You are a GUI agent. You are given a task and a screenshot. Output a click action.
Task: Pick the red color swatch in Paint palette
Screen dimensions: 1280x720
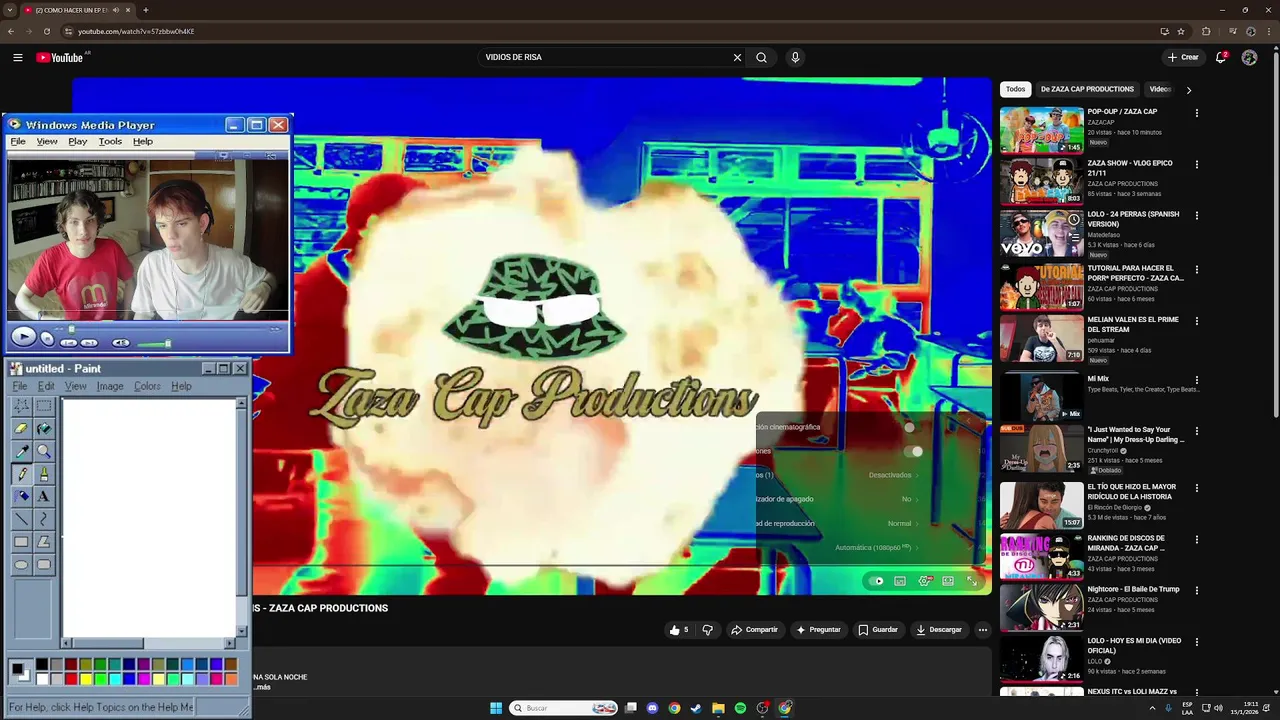coord(71,679)
